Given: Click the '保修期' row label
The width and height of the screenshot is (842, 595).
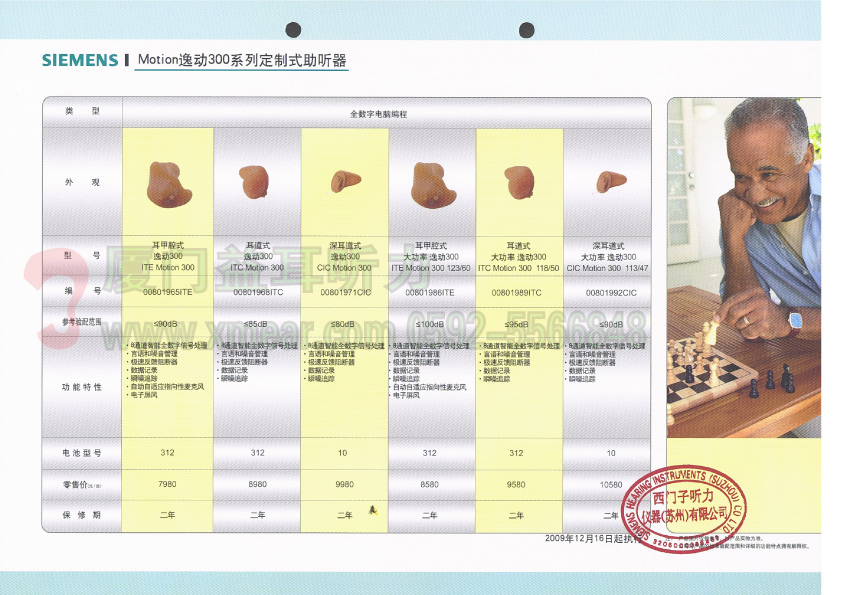Looking at the screenshot, I should pyautogui.click(x=82, y=515).
